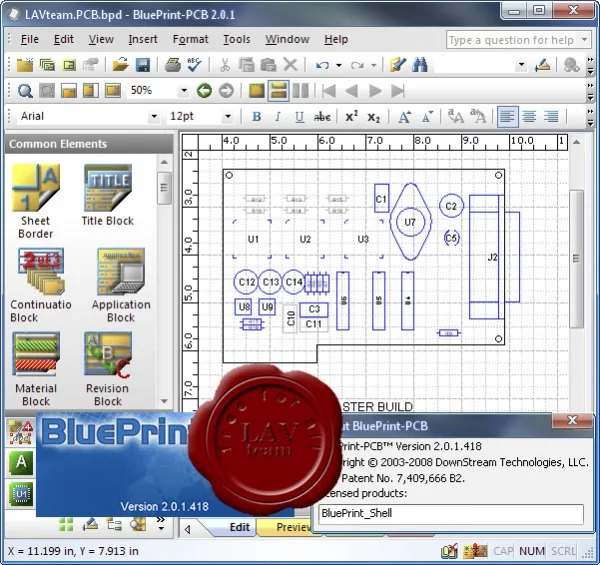Open the Undo history dropdown arrow
Viewport: 600px width, 565px height.
[339, 65]
